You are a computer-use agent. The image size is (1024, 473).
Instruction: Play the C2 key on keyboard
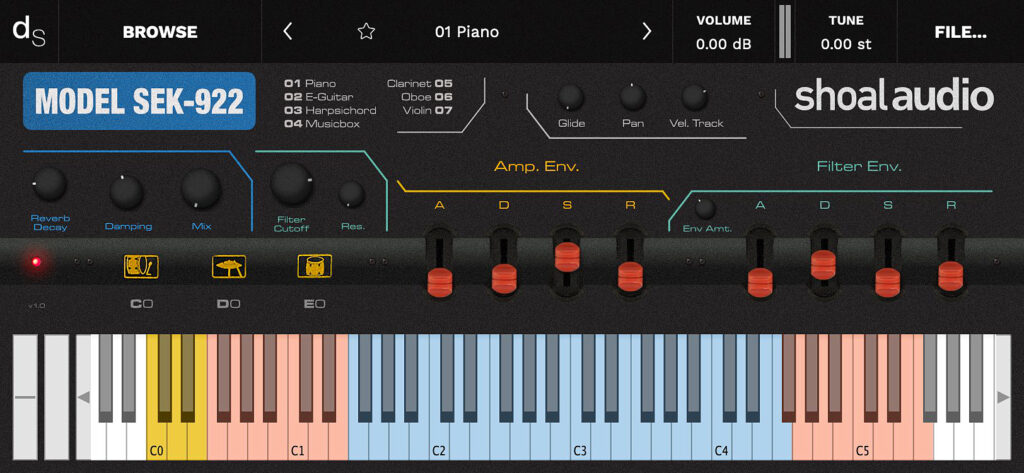point(439,441)
